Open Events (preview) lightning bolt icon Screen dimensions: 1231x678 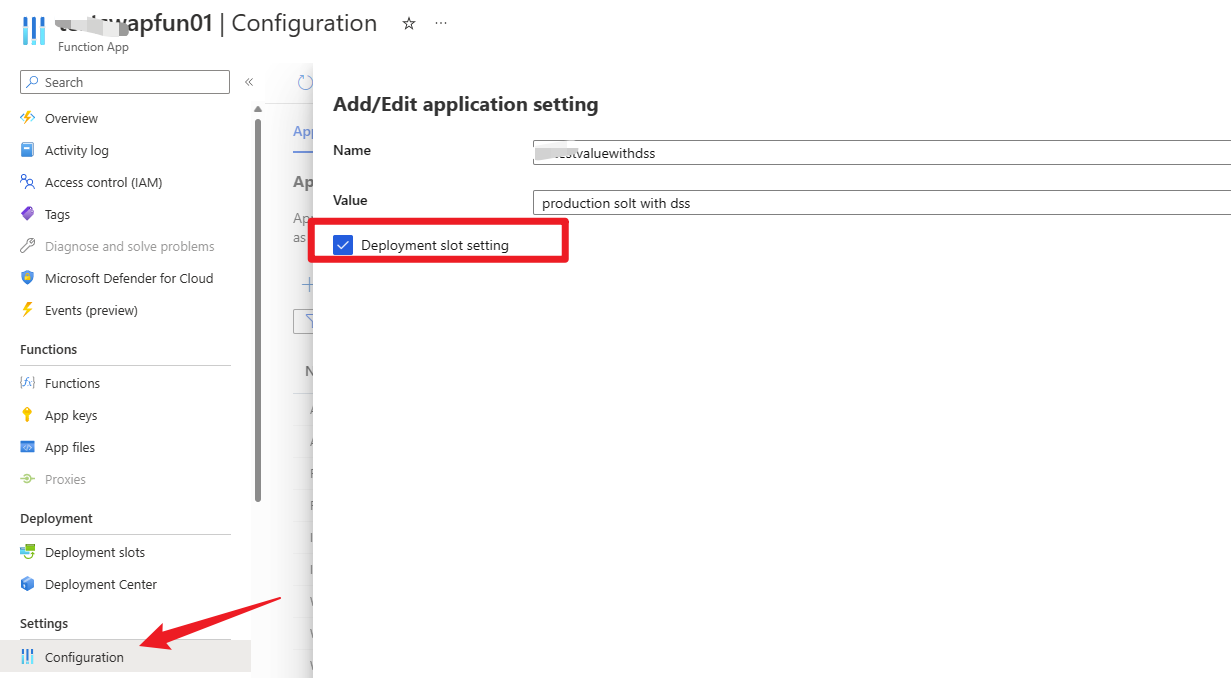tap(28, 310)
